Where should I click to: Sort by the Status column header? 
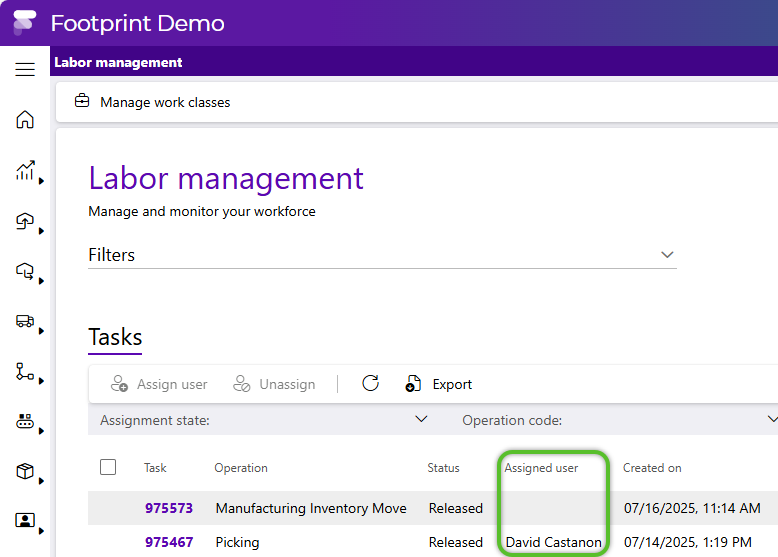(444, 468)
